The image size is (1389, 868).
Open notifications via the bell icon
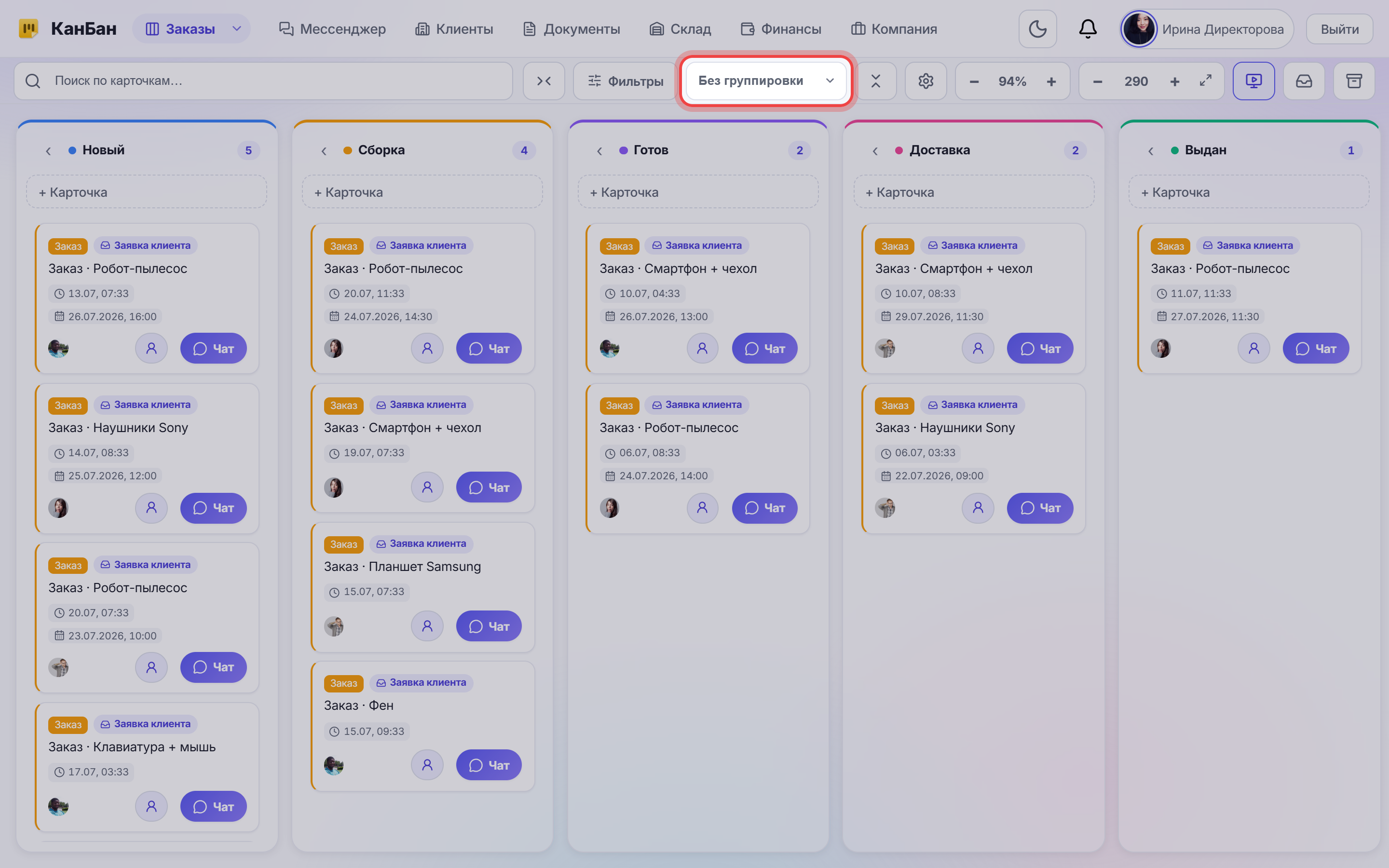pyautogui.click(x=1088, y=29)
